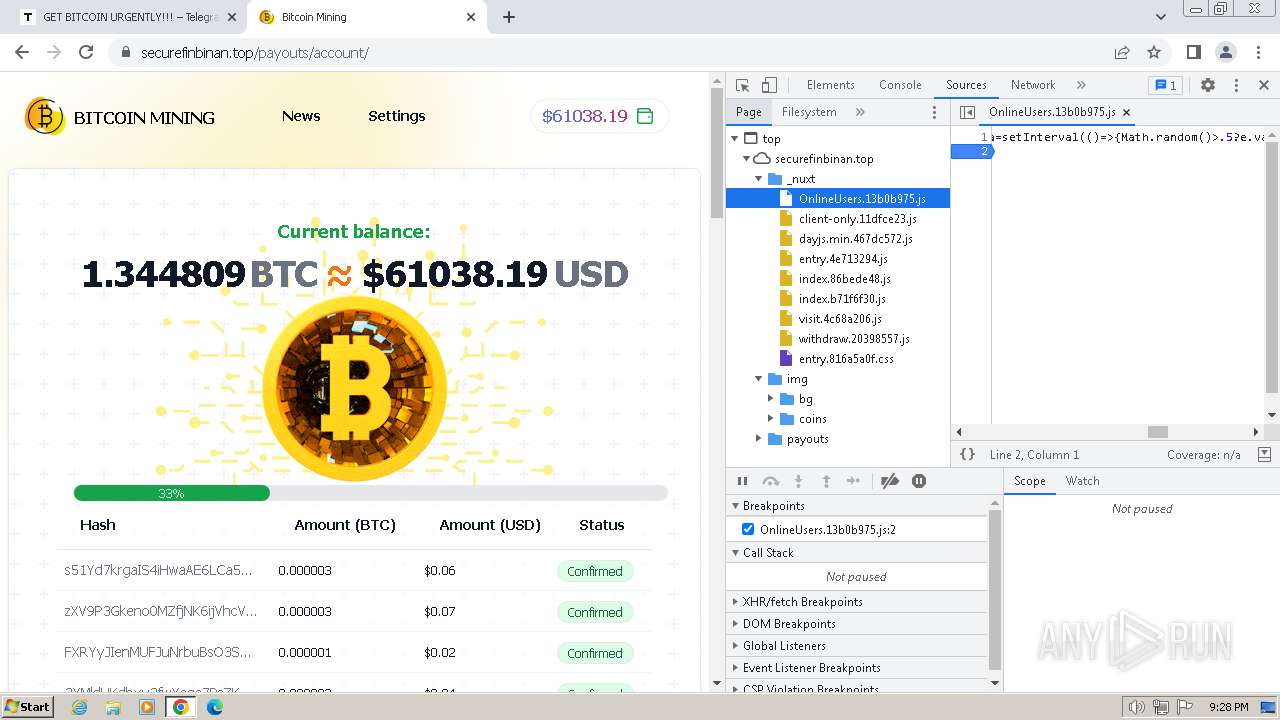Viewport: 1280px width, 720px height.
Task: Click the hide navigator sidebar icon
Action: (x=967, y=112)
